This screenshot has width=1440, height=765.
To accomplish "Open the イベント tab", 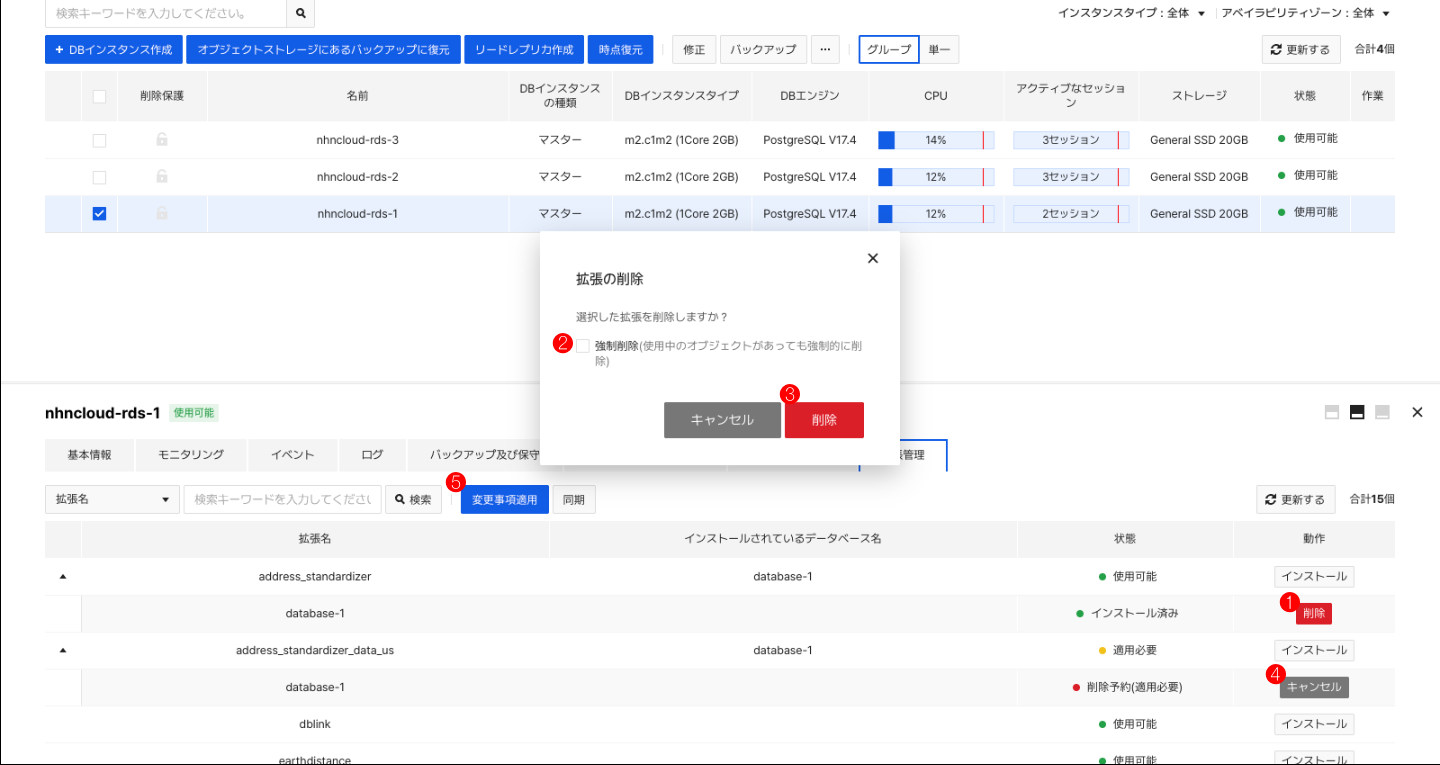I will (293, 454).
